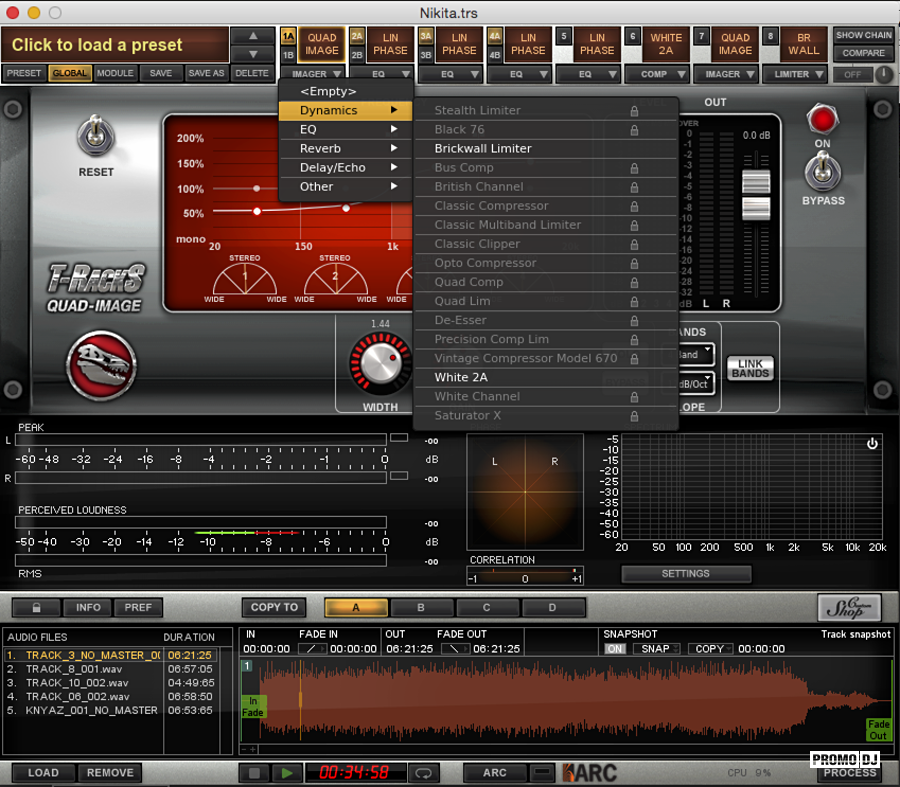Viewport: 900px width, 787px height.
Task: Select slot 2A chain button
Action: [357, 37]
